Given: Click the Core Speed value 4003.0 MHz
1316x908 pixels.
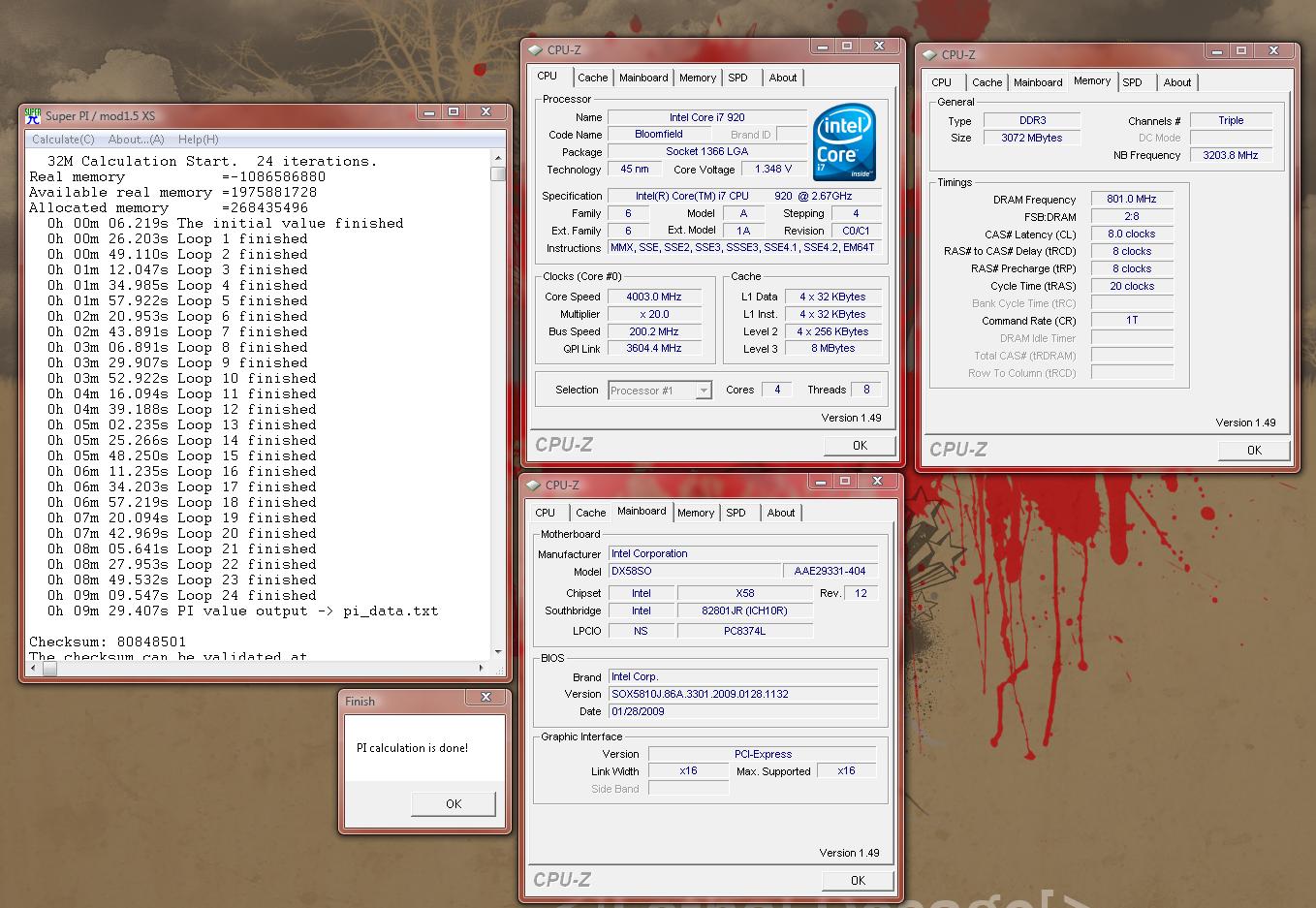Looking at the screenshot, I should (654, 297).
